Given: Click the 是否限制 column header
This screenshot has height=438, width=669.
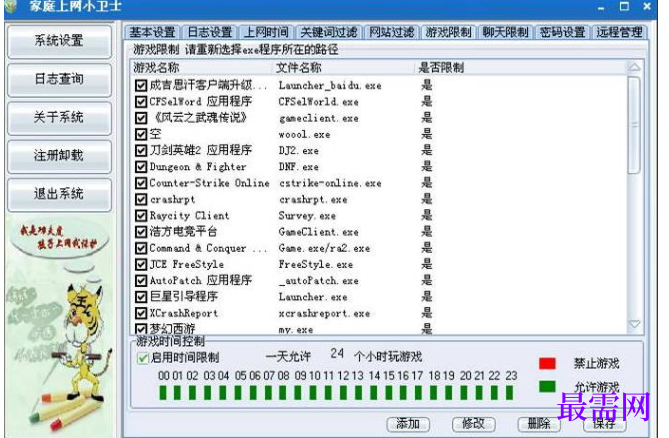Looking at the screenshot, I should point(521,67).
